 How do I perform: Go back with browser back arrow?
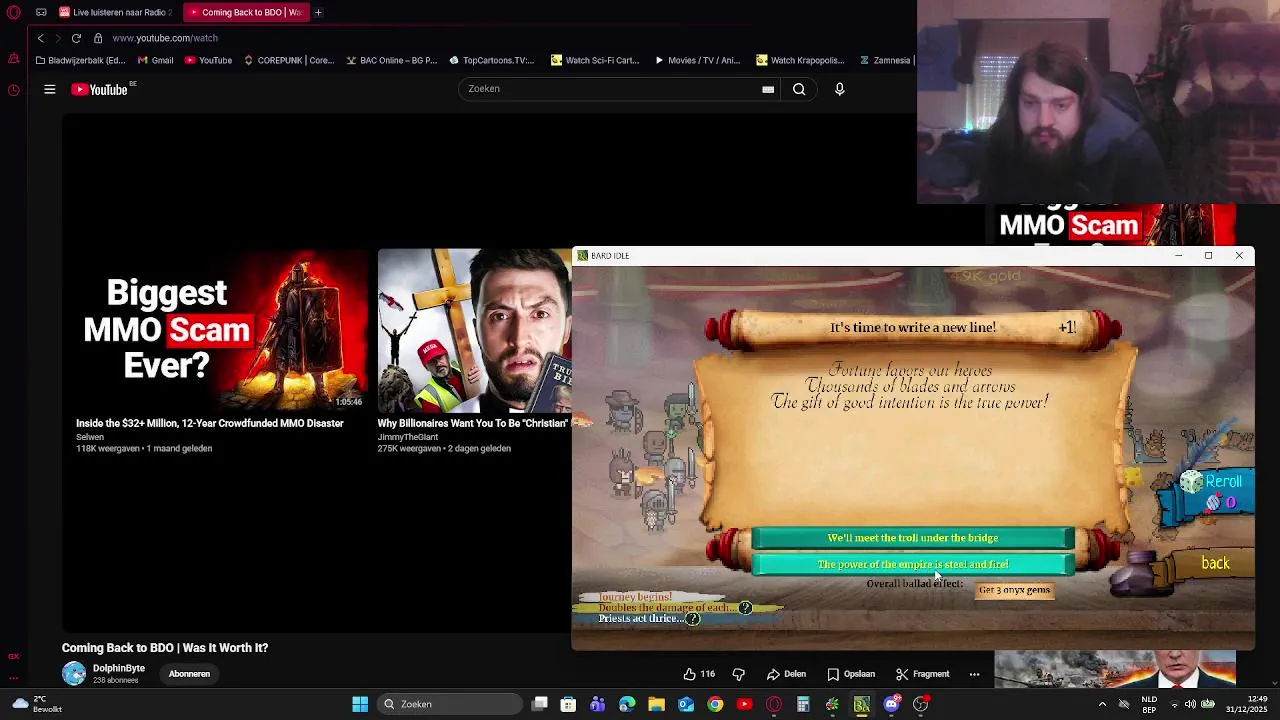tap(40, 38)
